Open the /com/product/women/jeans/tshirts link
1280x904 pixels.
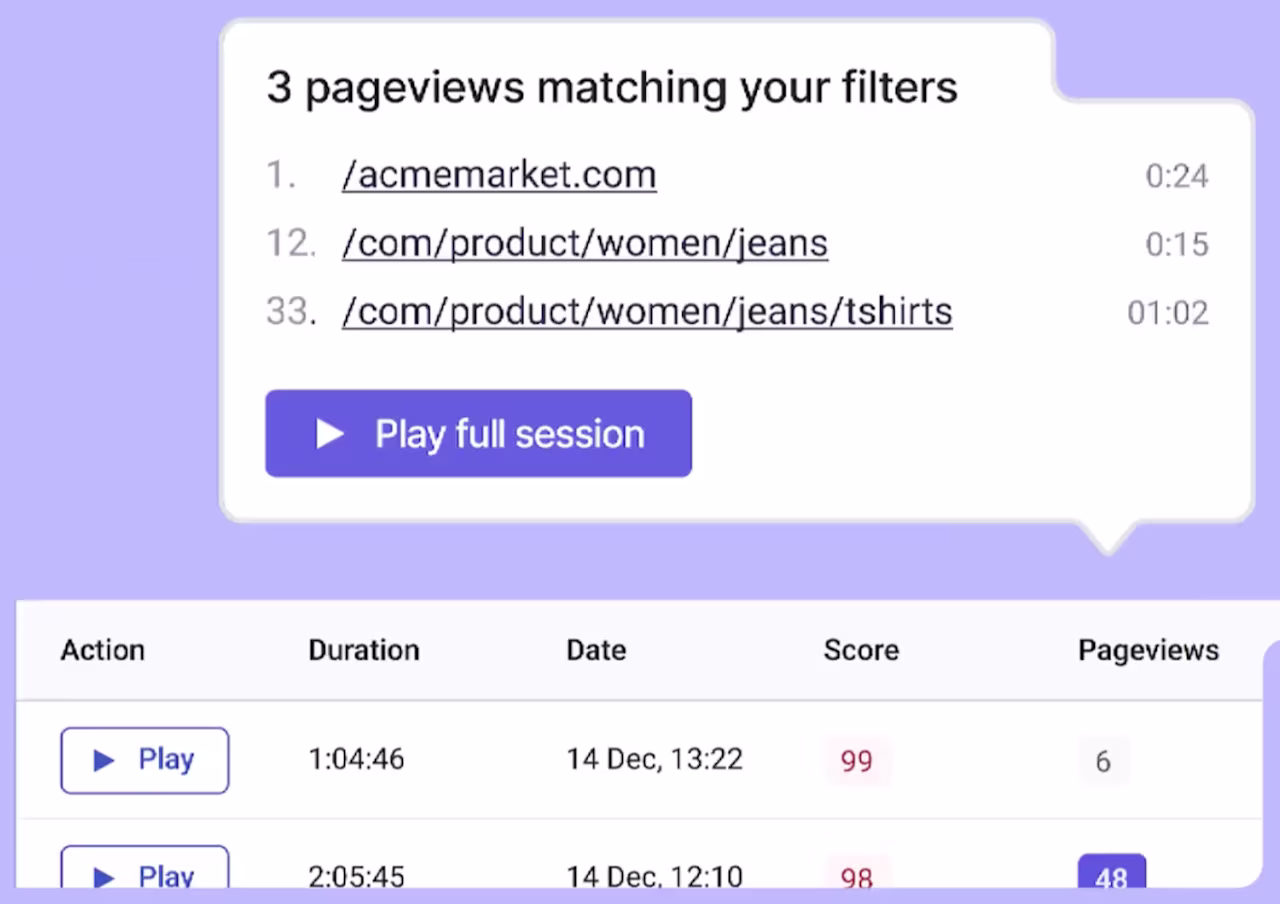[x=647, y=311]
